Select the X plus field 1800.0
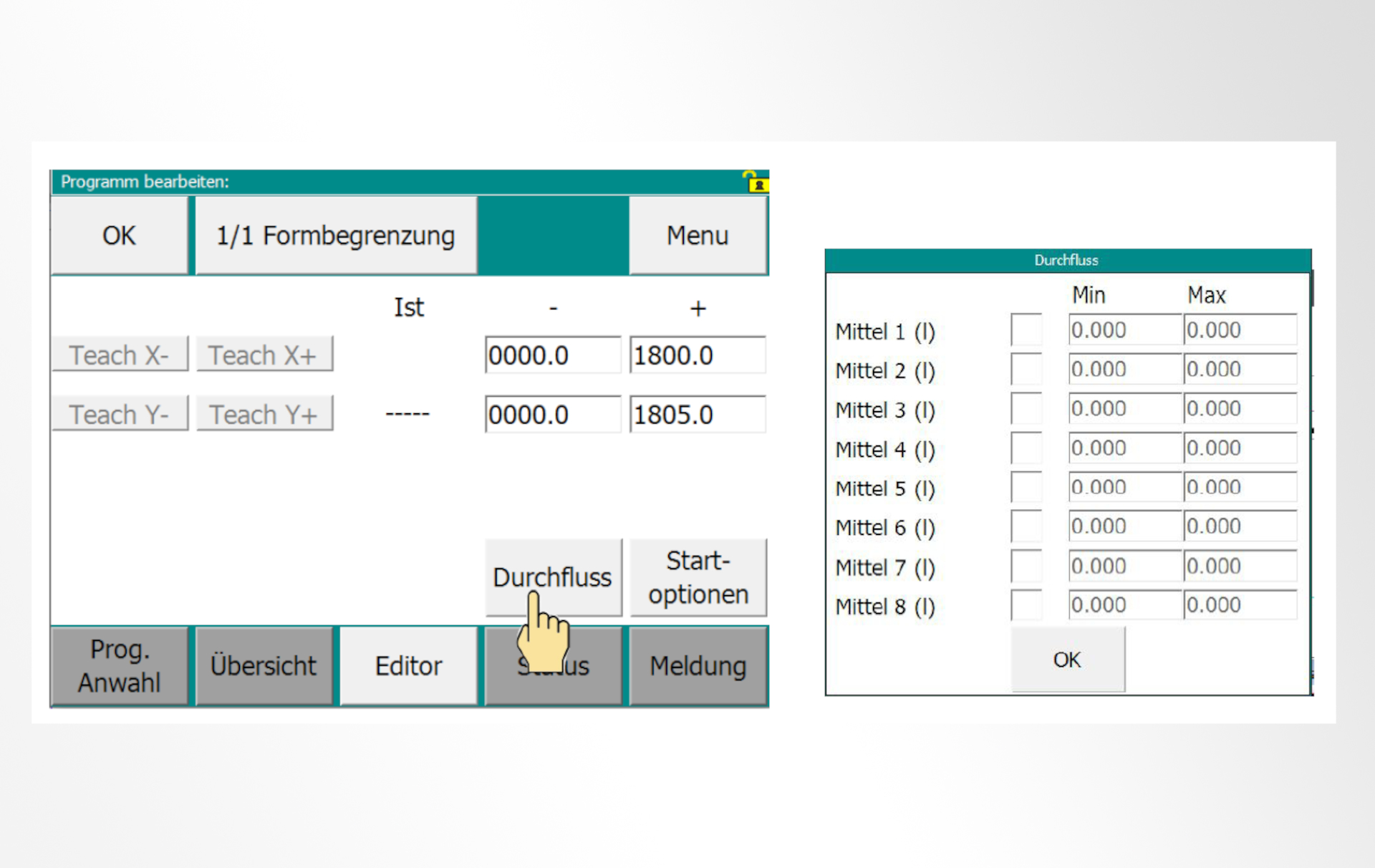1375x868 pixels. pyautogui.click(x=698, y=355)
